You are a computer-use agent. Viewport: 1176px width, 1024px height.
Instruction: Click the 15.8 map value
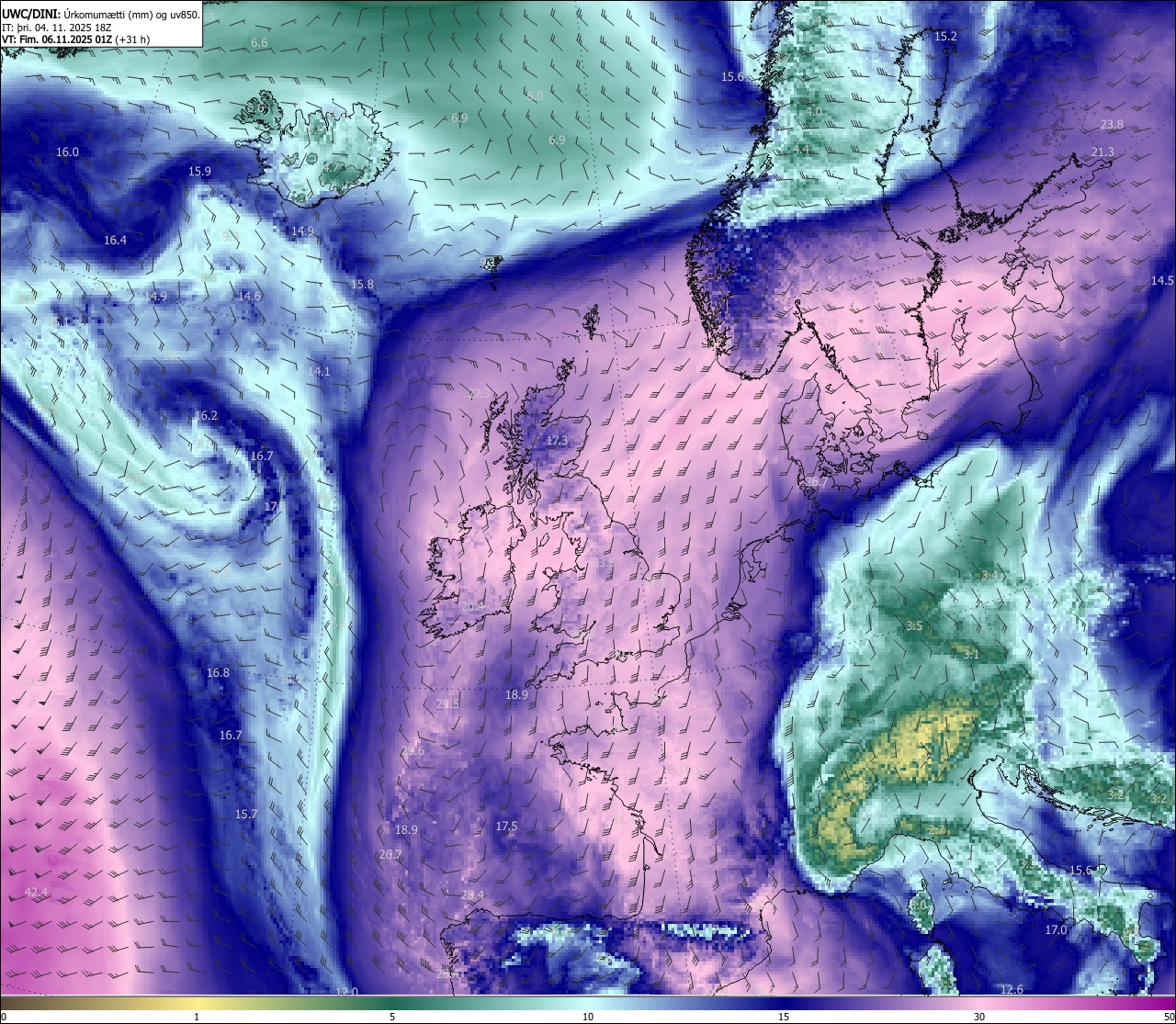tap(362, 285)
